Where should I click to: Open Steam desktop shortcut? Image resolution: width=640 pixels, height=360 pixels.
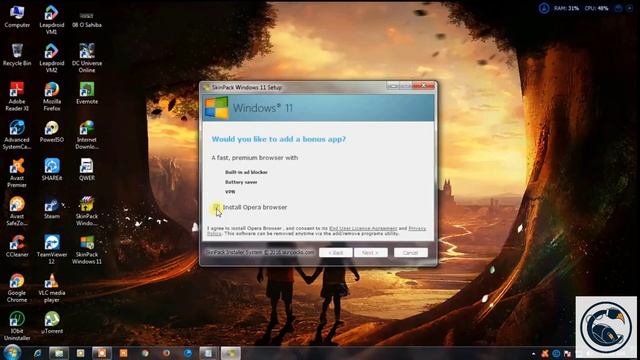pos(52,208)
